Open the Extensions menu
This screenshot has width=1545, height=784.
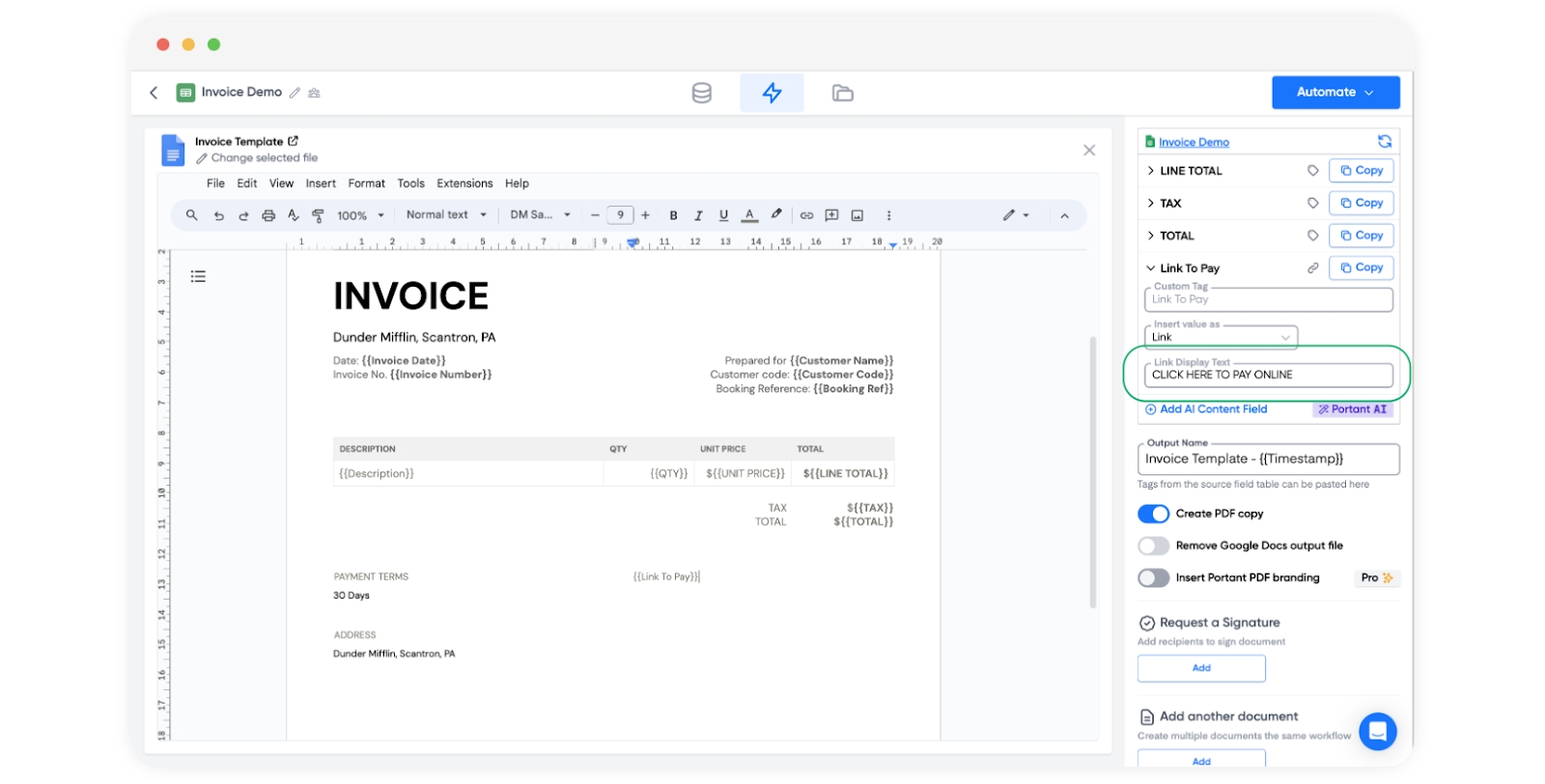coord(464,183)
